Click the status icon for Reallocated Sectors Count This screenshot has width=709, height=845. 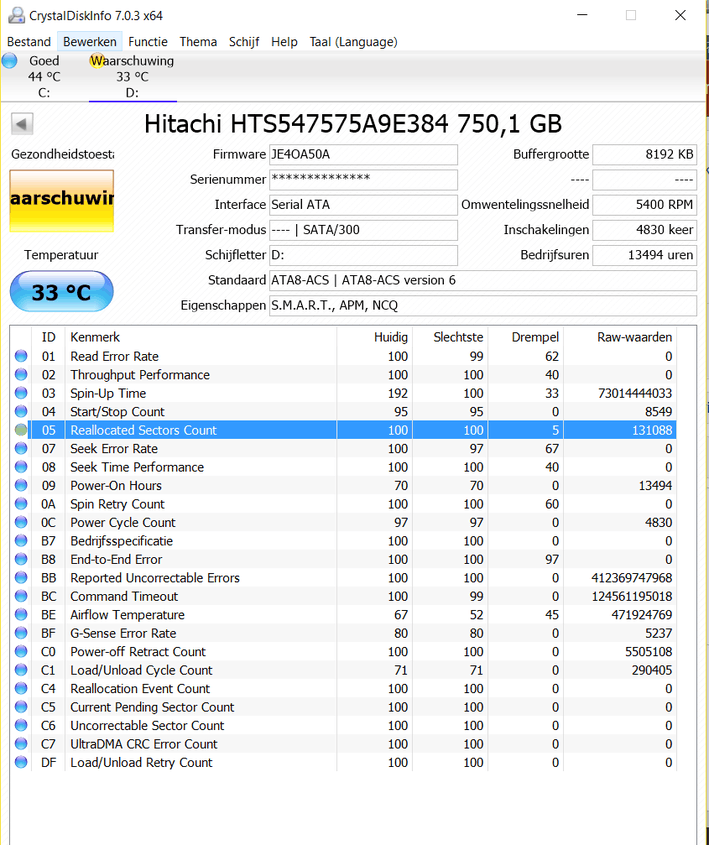pos(21,430)
